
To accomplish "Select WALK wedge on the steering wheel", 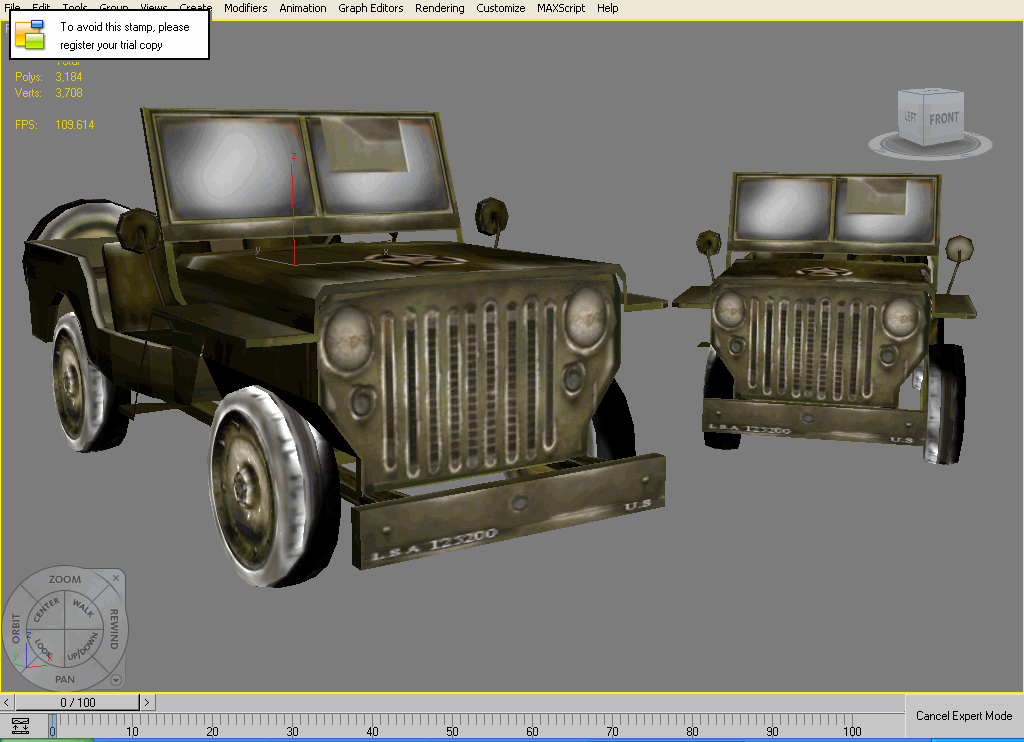I will [84, 608].
